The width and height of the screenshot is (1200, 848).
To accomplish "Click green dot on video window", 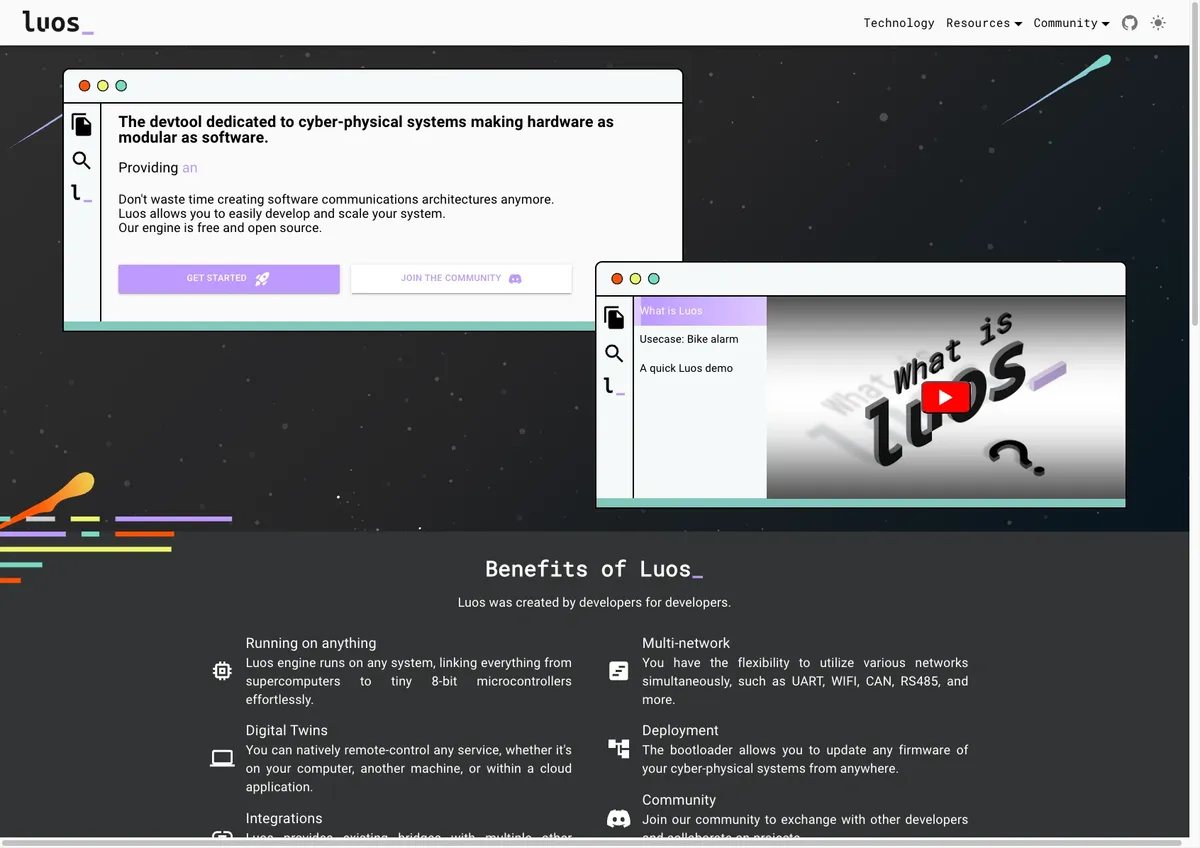I will 654,279.
